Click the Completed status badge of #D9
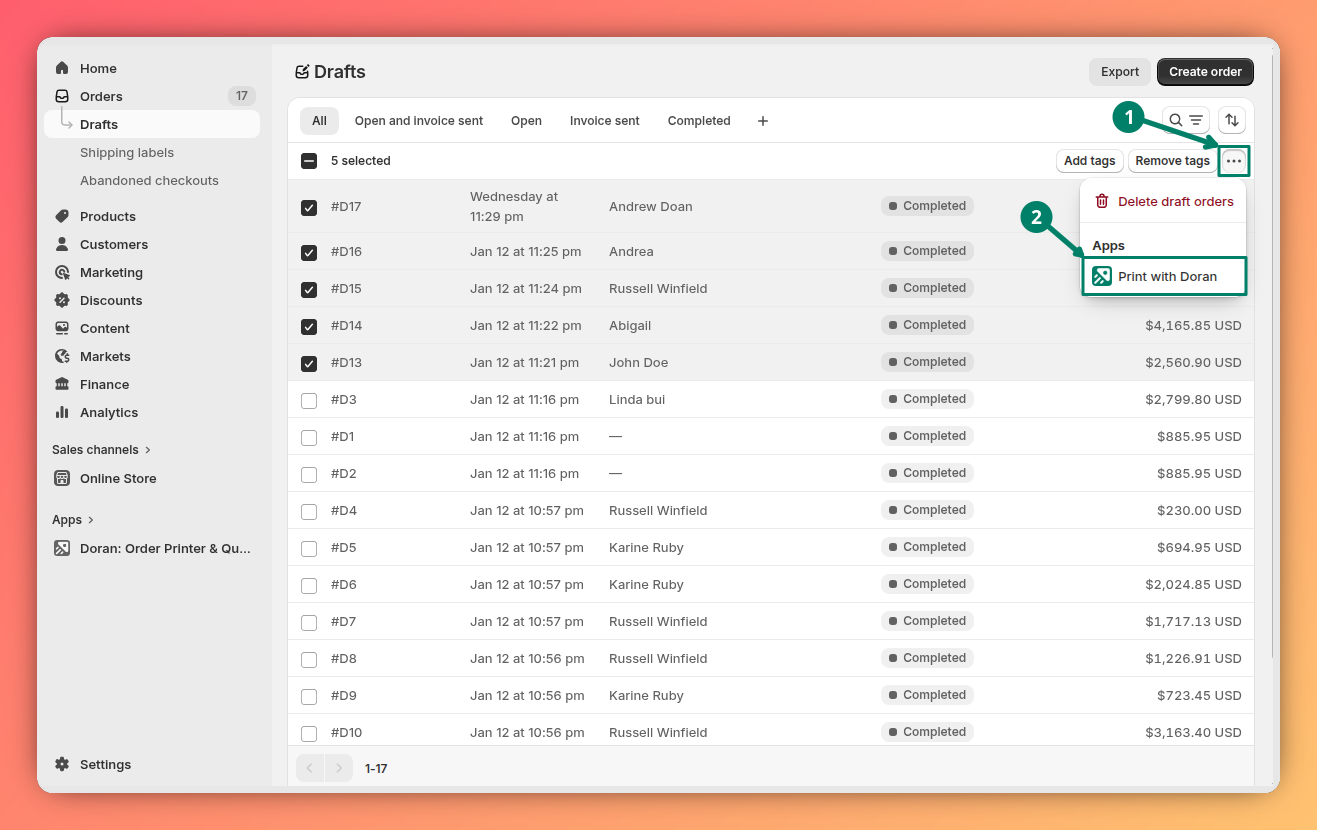The image size is (1317, 830). coord(927,695)
